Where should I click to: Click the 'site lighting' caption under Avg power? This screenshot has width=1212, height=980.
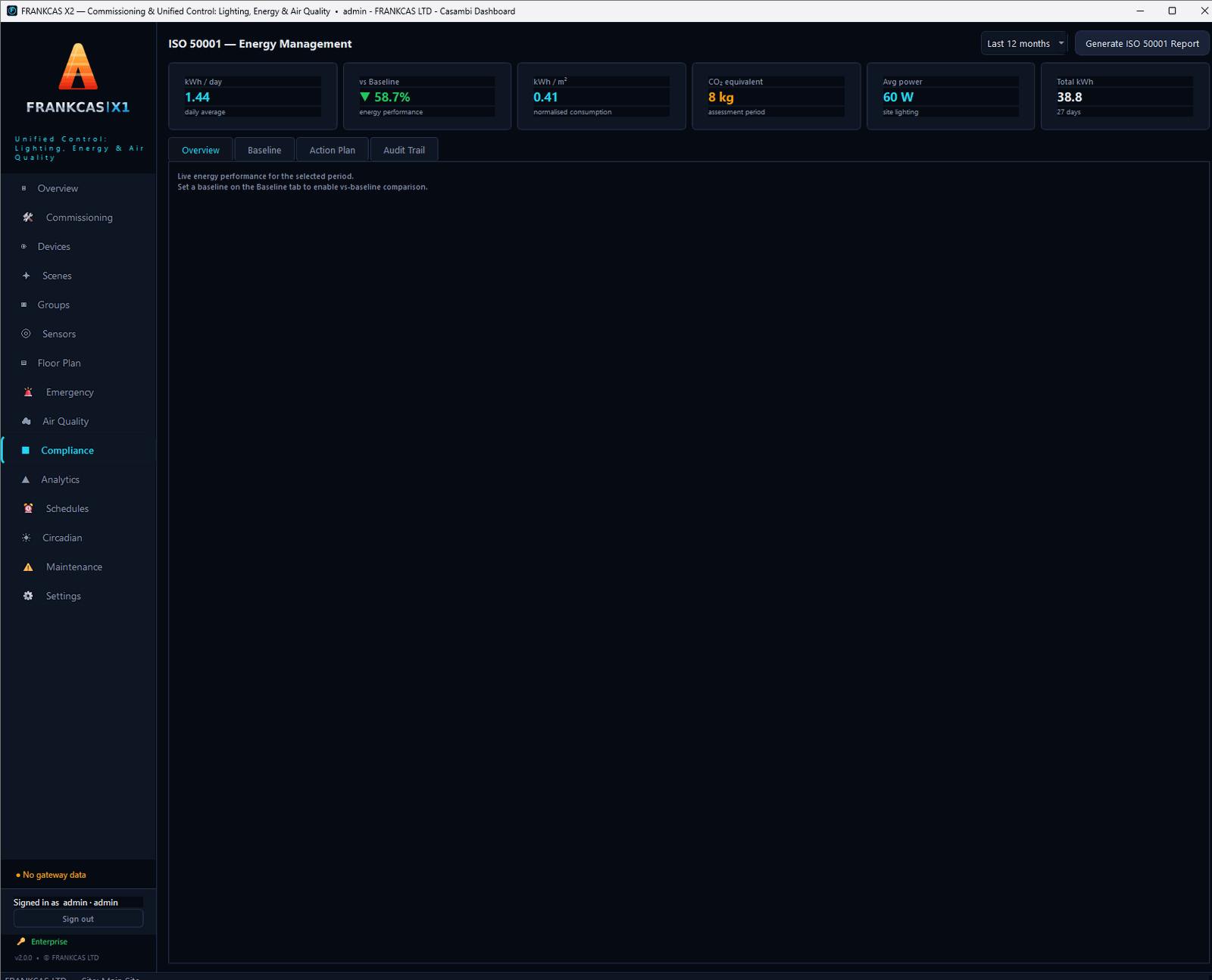(x=900, y=112)
